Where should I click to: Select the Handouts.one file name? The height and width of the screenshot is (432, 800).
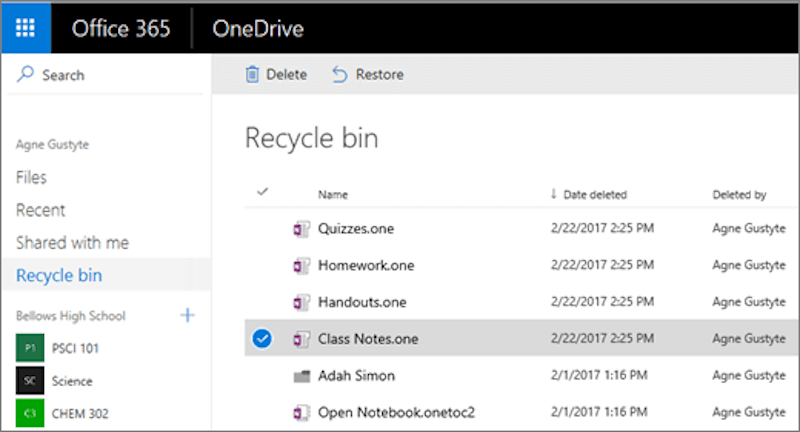362,302
